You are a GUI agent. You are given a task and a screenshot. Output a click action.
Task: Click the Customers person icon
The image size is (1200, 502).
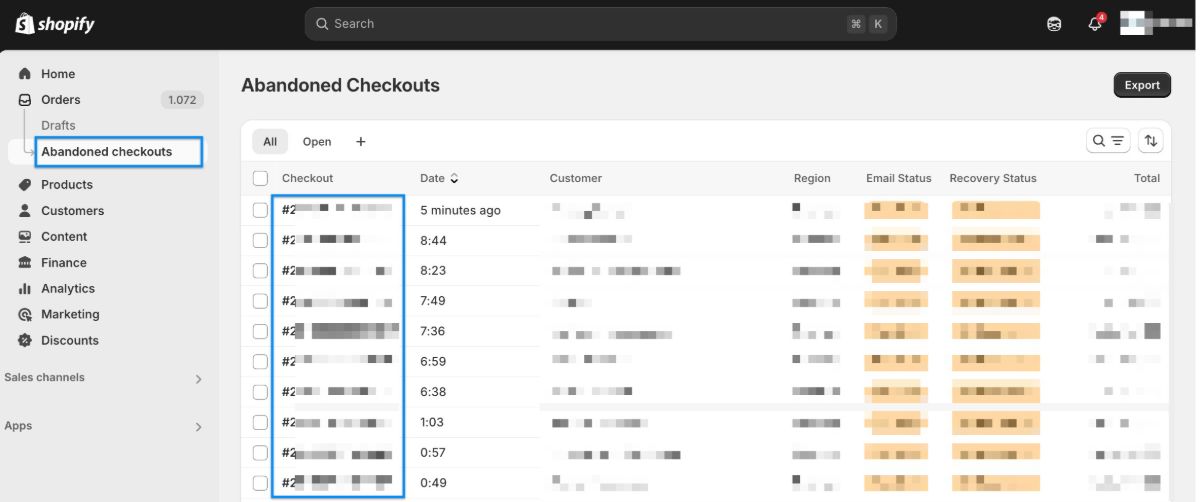pos(25,211)
